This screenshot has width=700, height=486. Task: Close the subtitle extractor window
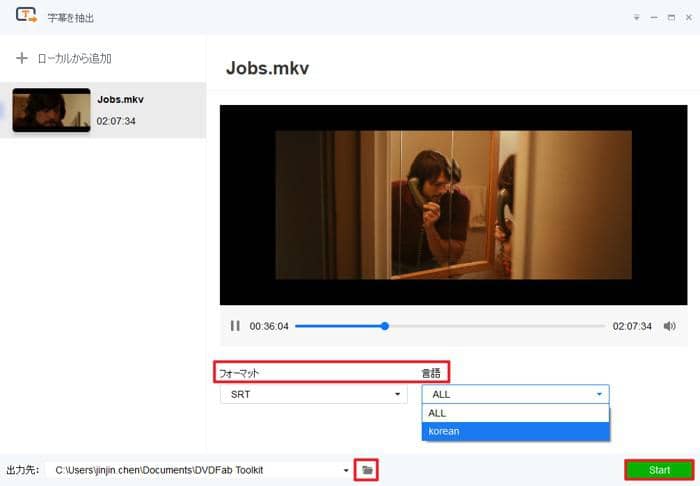coord(689,17)
